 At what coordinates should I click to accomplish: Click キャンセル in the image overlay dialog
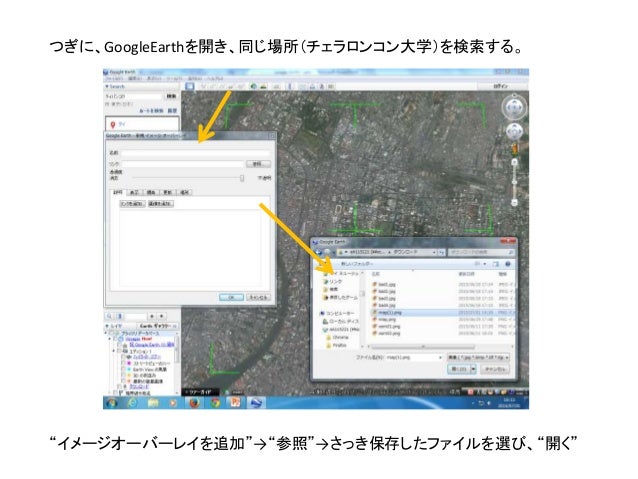tap(258, 297)
